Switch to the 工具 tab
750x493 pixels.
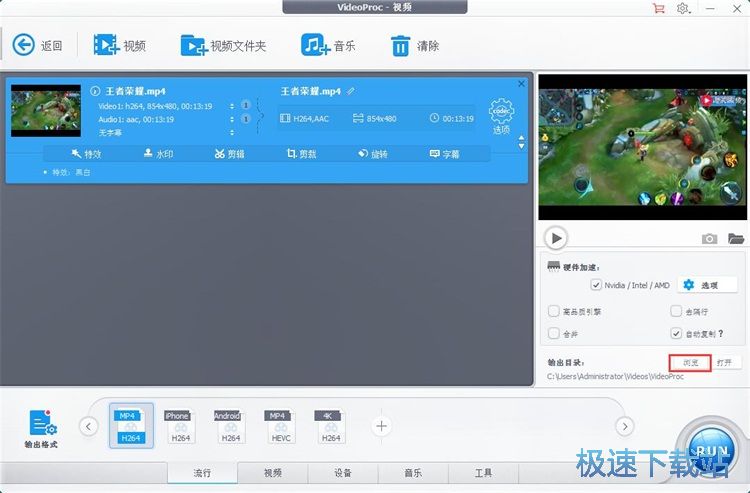click(x=484, y=472)
